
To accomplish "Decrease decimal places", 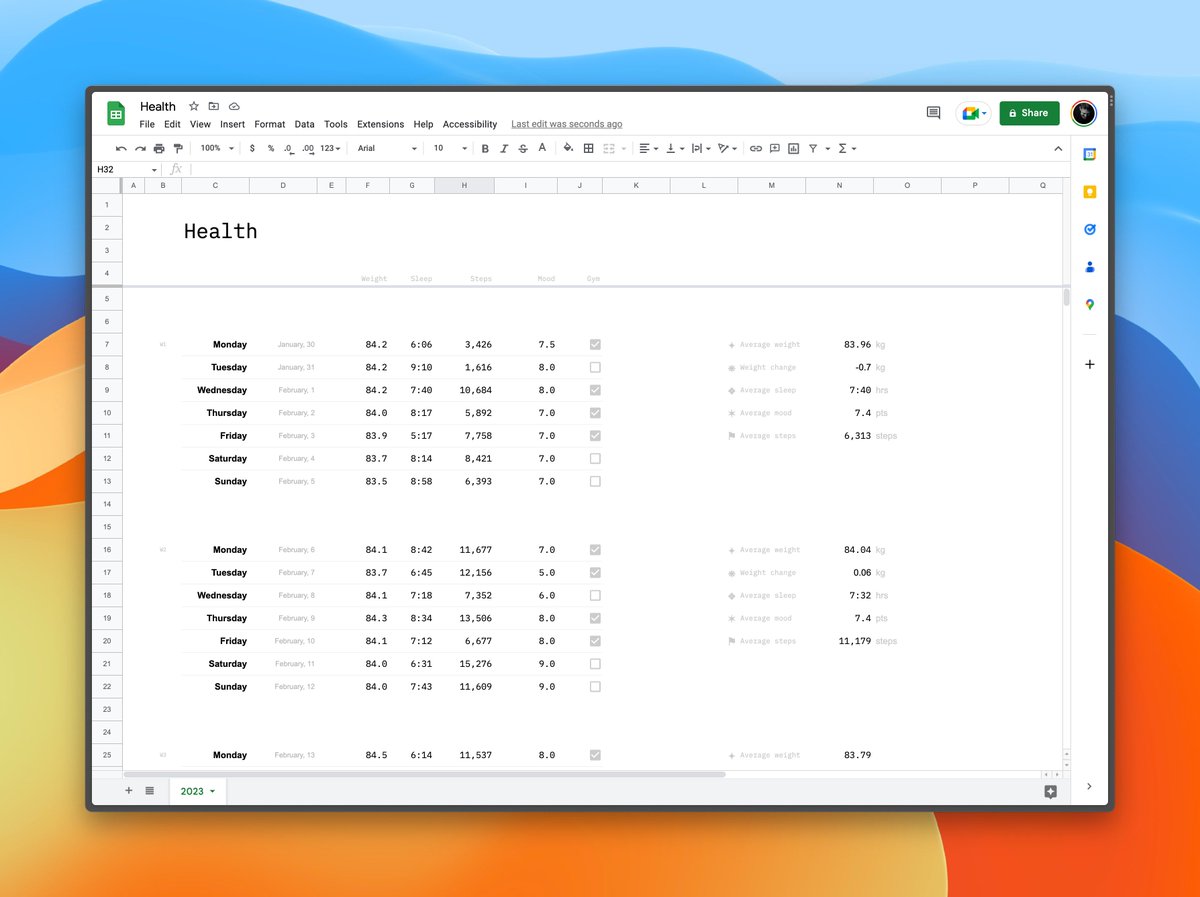I will (x=288, y=148).
